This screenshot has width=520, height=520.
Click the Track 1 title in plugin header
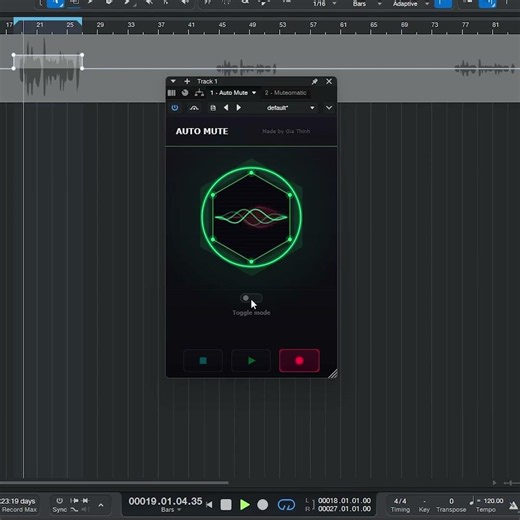tap(207, 81)
